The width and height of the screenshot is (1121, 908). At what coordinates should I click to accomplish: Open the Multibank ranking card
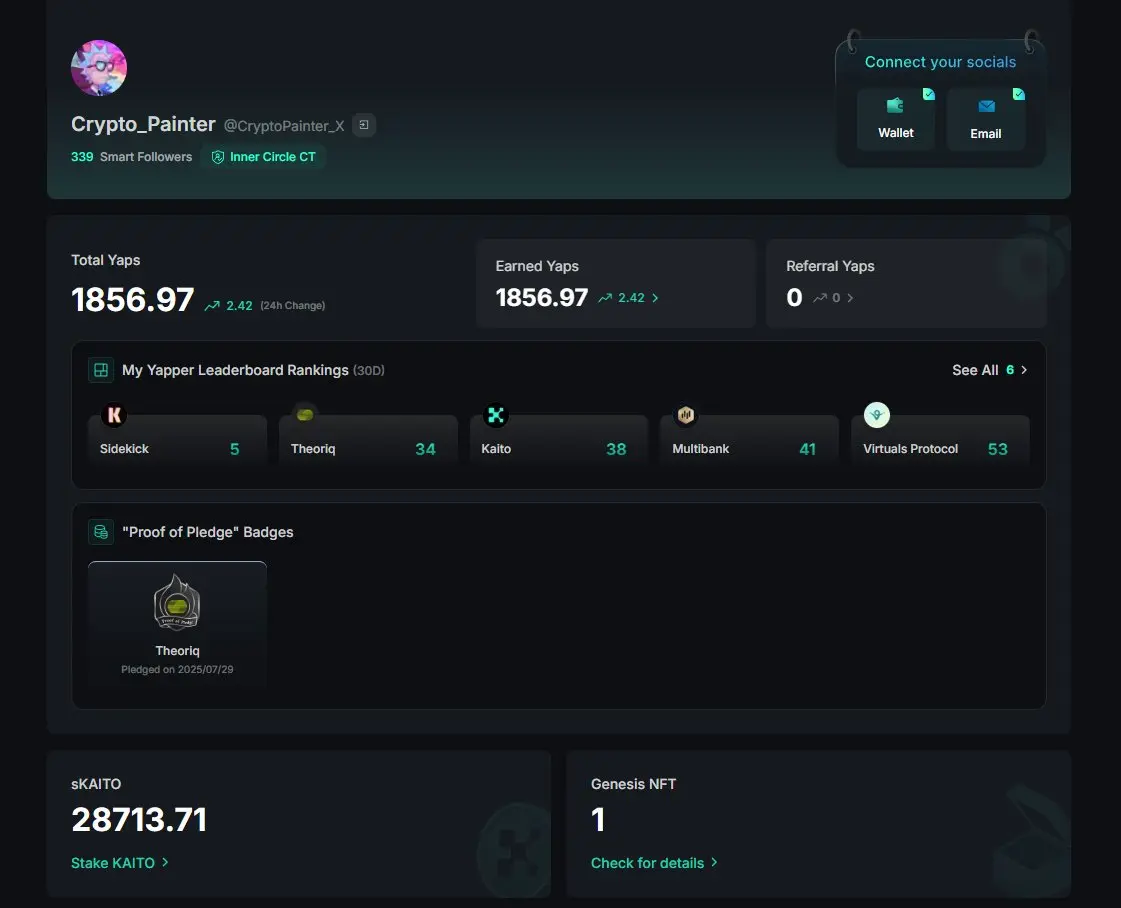(x=749, y=440)
